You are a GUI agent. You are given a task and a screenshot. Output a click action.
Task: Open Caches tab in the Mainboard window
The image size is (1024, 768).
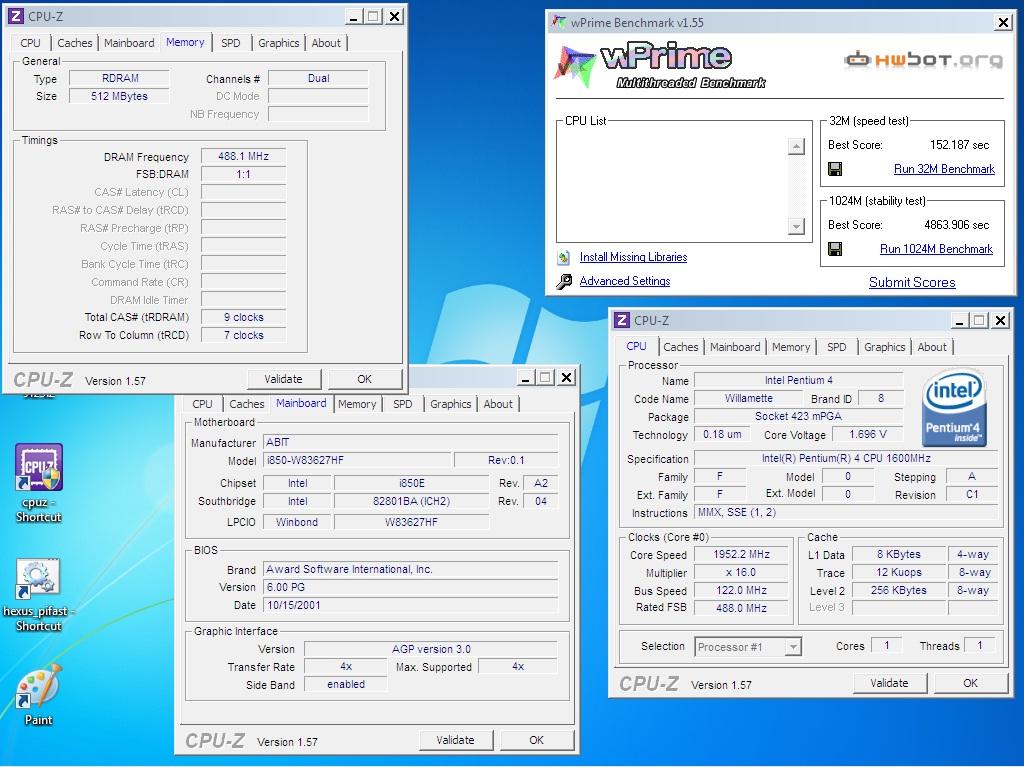[x=247, y=404]
